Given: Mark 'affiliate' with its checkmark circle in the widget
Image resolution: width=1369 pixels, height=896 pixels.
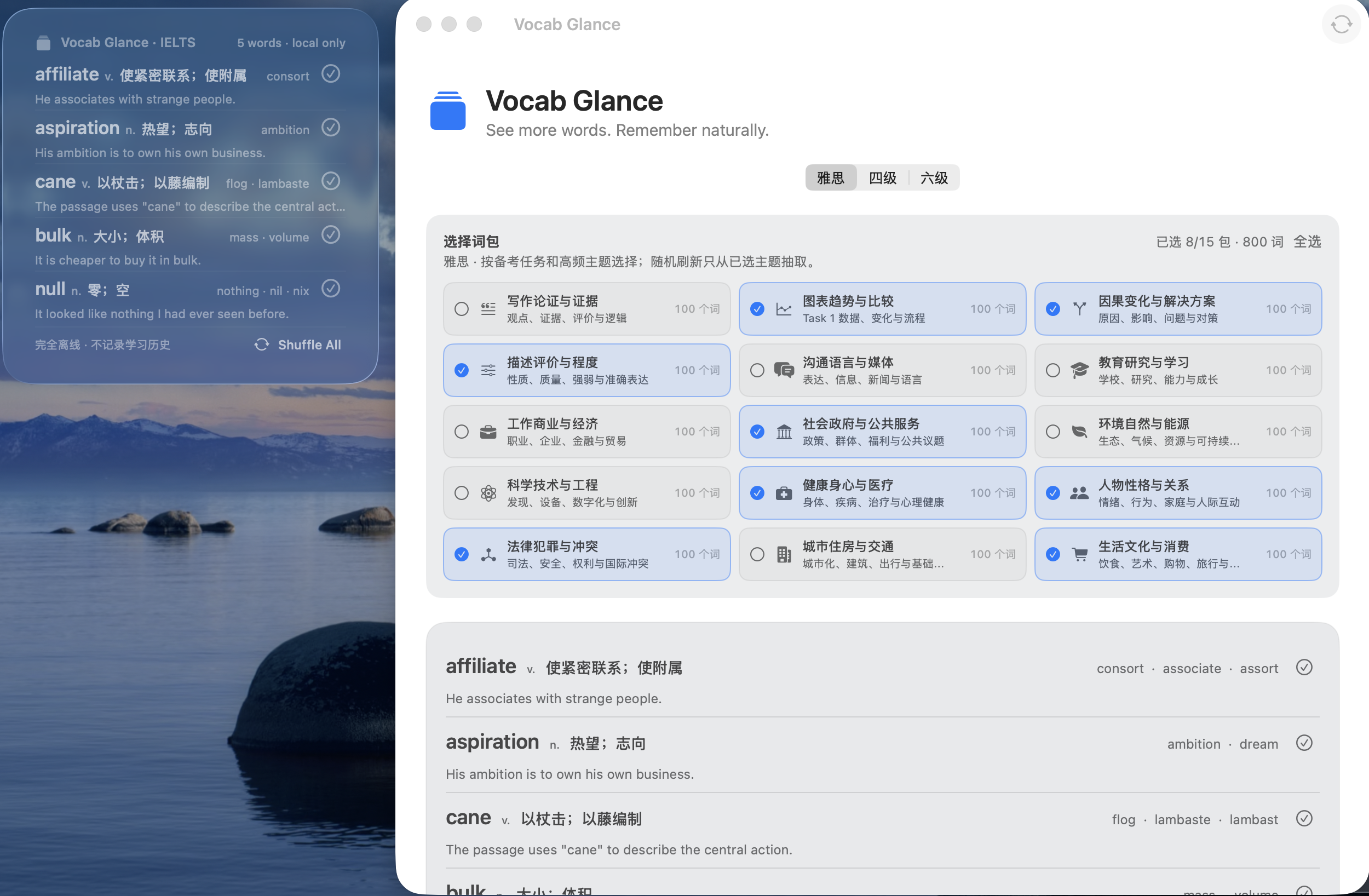Looking at the screenshot, I should (x=330, y=73).
